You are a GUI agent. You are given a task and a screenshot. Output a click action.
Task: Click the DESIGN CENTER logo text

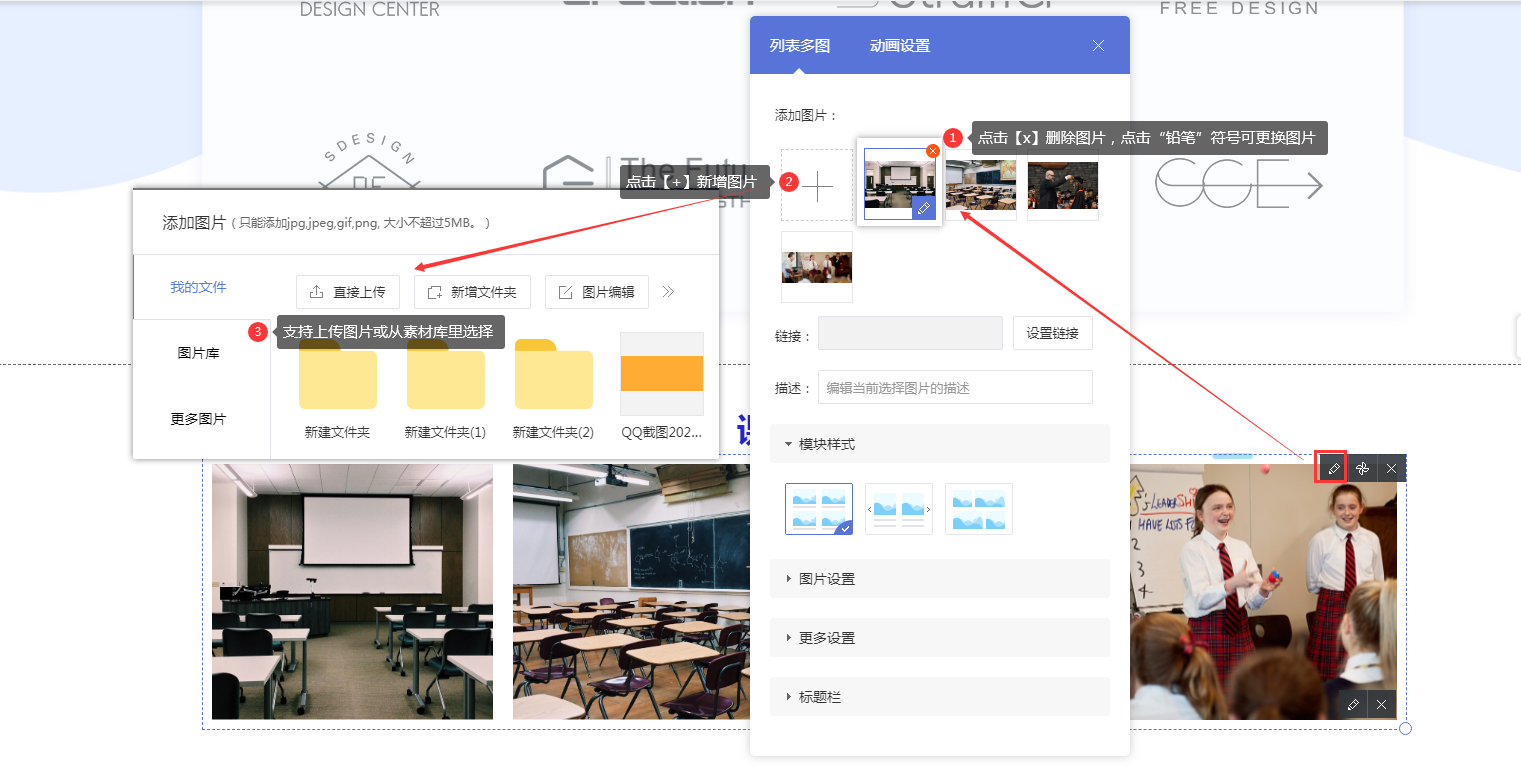tap(370, 9)
